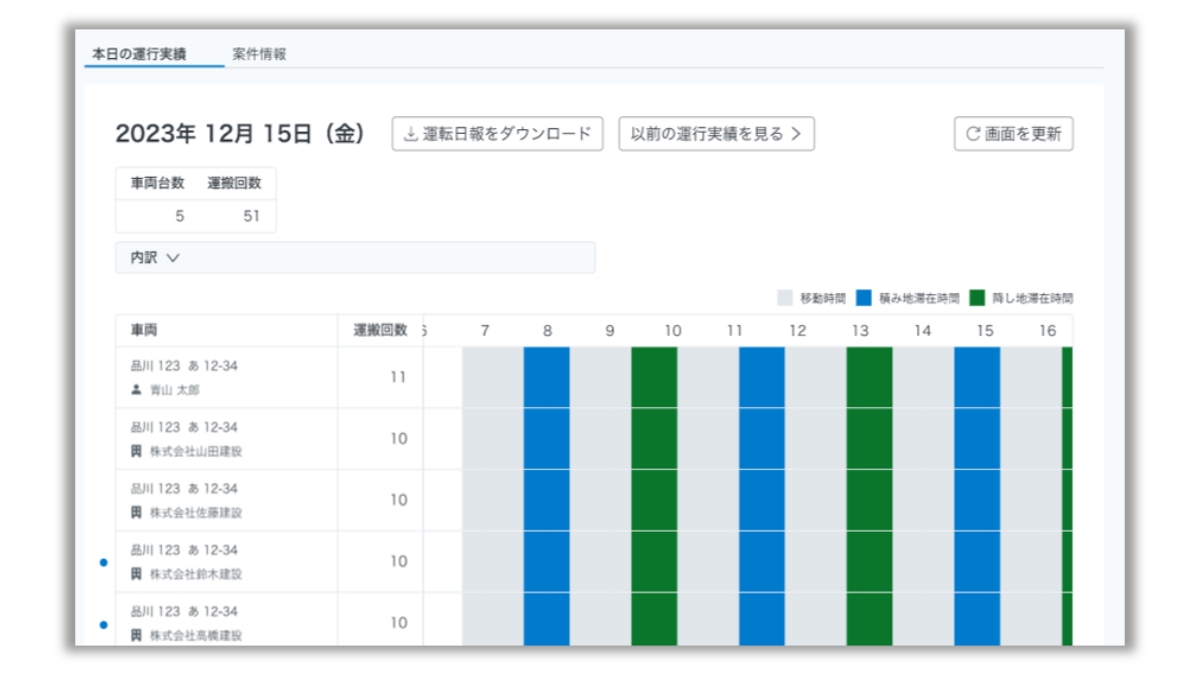The height and width of the screenshot is (675, 1200).
Task: Click the blue 積み地滞在時間 legend swatch
Action: coord(864,298)
